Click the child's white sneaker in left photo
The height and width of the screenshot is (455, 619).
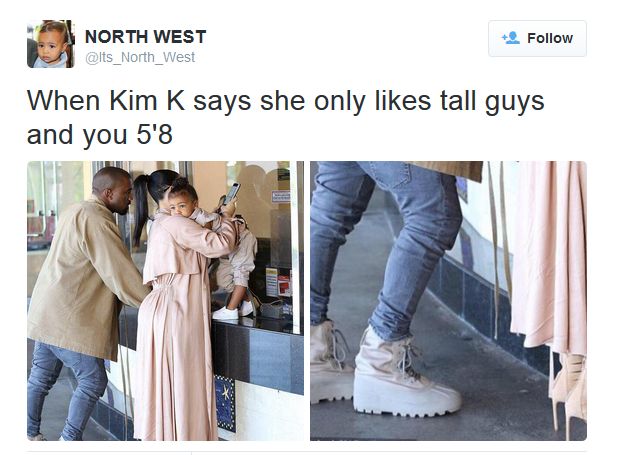(226, 313)
